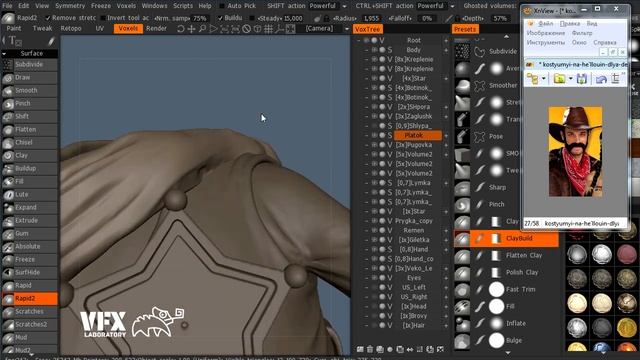Select the Scratches tool

tap(29, 312)
